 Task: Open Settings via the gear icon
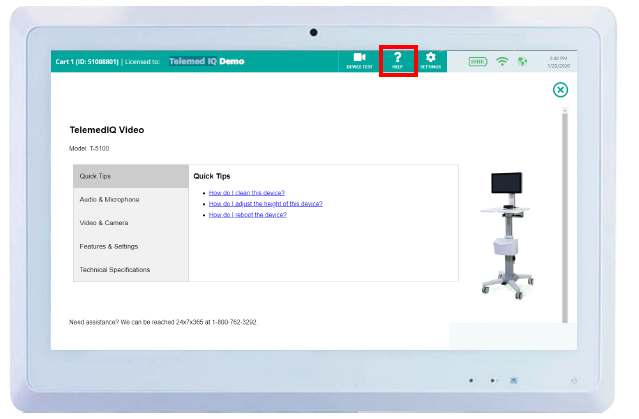click(x=430, y=60)
